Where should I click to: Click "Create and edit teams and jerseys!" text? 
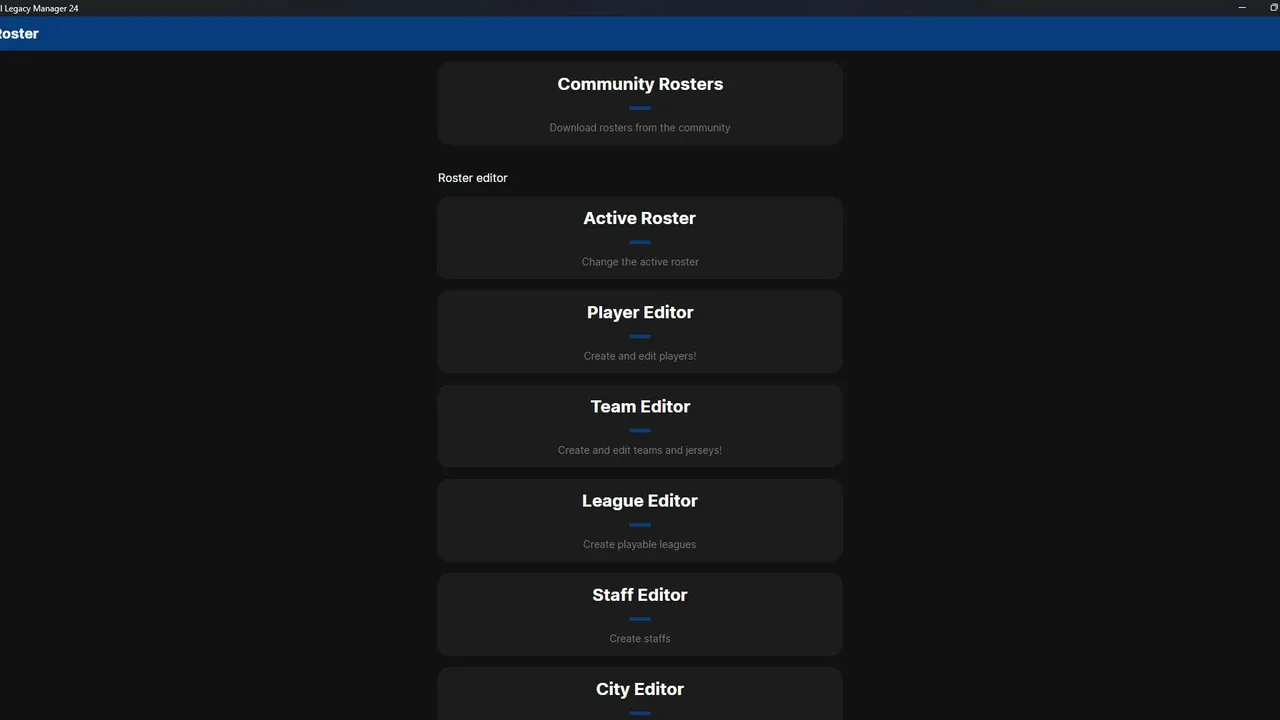point(640,450)
